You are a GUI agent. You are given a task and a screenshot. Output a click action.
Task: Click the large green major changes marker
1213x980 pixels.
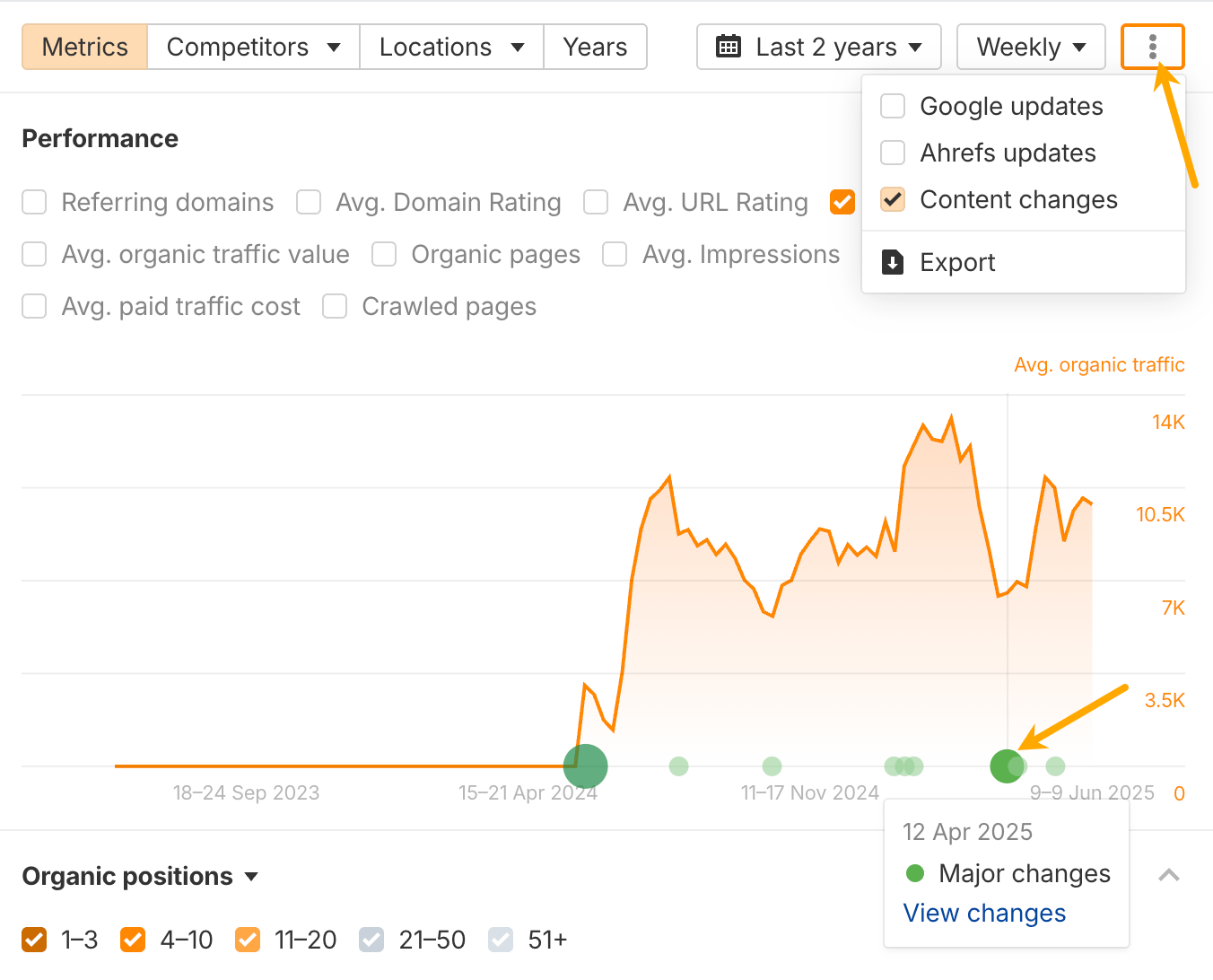click(1006, 766)
